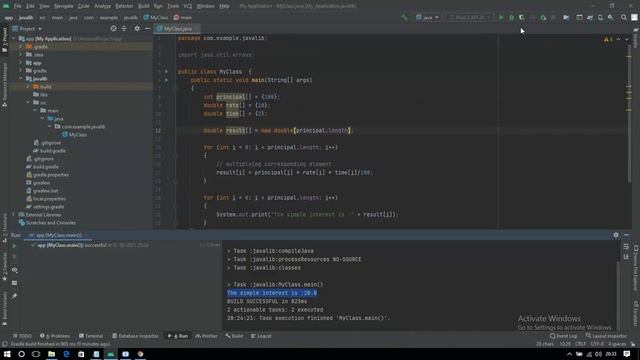Image resolution: width=640 pixels, height=360 pixels.
Task: Collapse the src folder in tree
Action: (x=28, y=102)
